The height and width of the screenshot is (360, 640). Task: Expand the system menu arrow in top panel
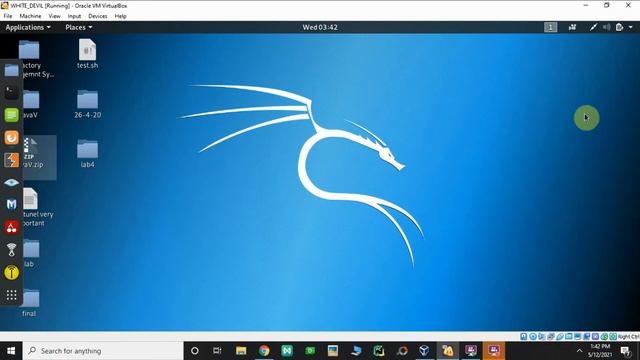[x=631, y=27]
